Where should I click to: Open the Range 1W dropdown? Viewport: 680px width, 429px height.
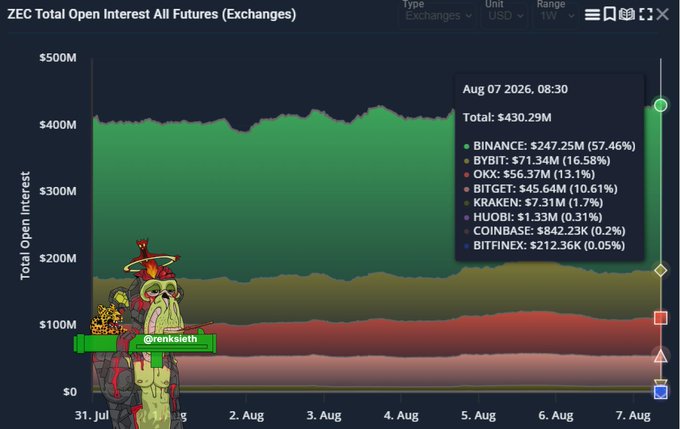point(557,16)
